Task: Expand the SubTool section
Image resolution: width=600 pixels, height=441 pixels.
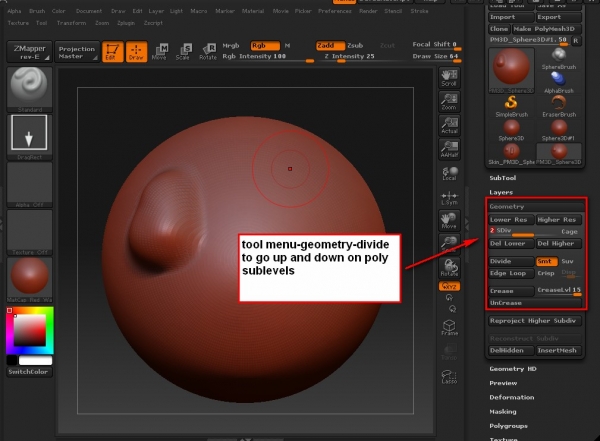Action: coord(502,178)
